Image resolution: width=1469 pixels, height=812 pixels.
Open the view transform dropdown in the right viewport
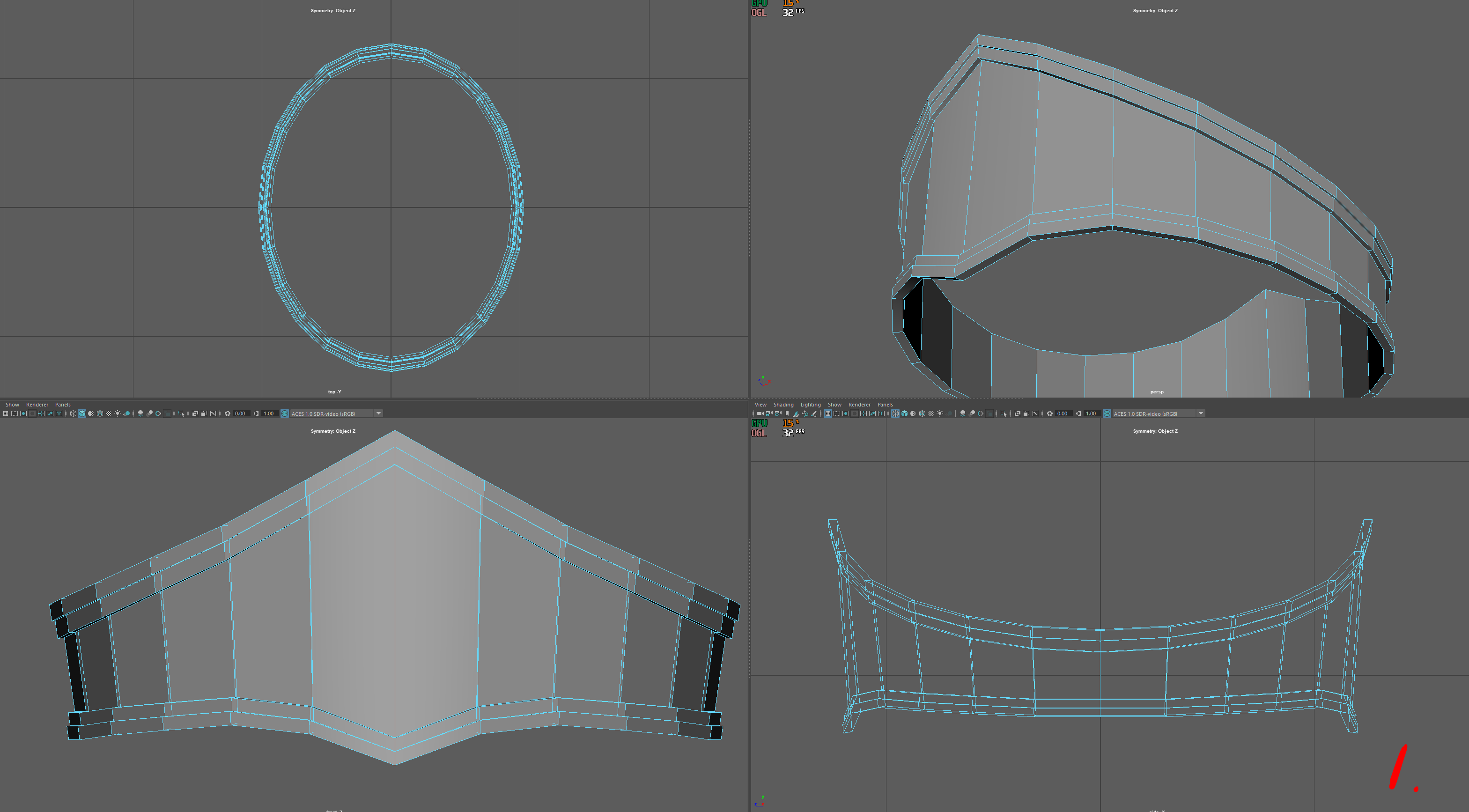[1201, 414]
